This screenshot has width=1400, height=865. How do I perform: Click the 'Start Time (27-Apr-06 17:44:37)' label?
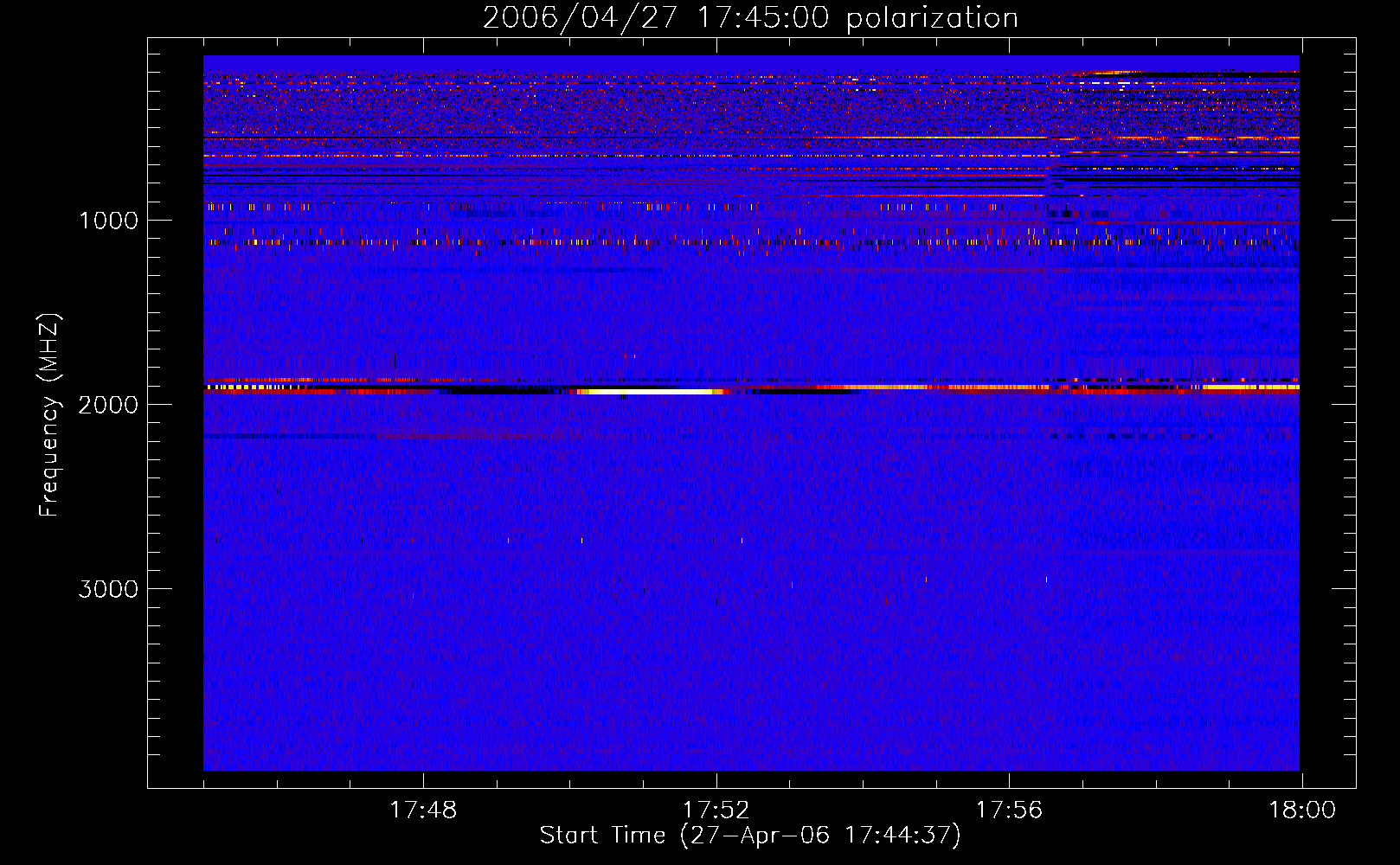[x=750, y=836]
